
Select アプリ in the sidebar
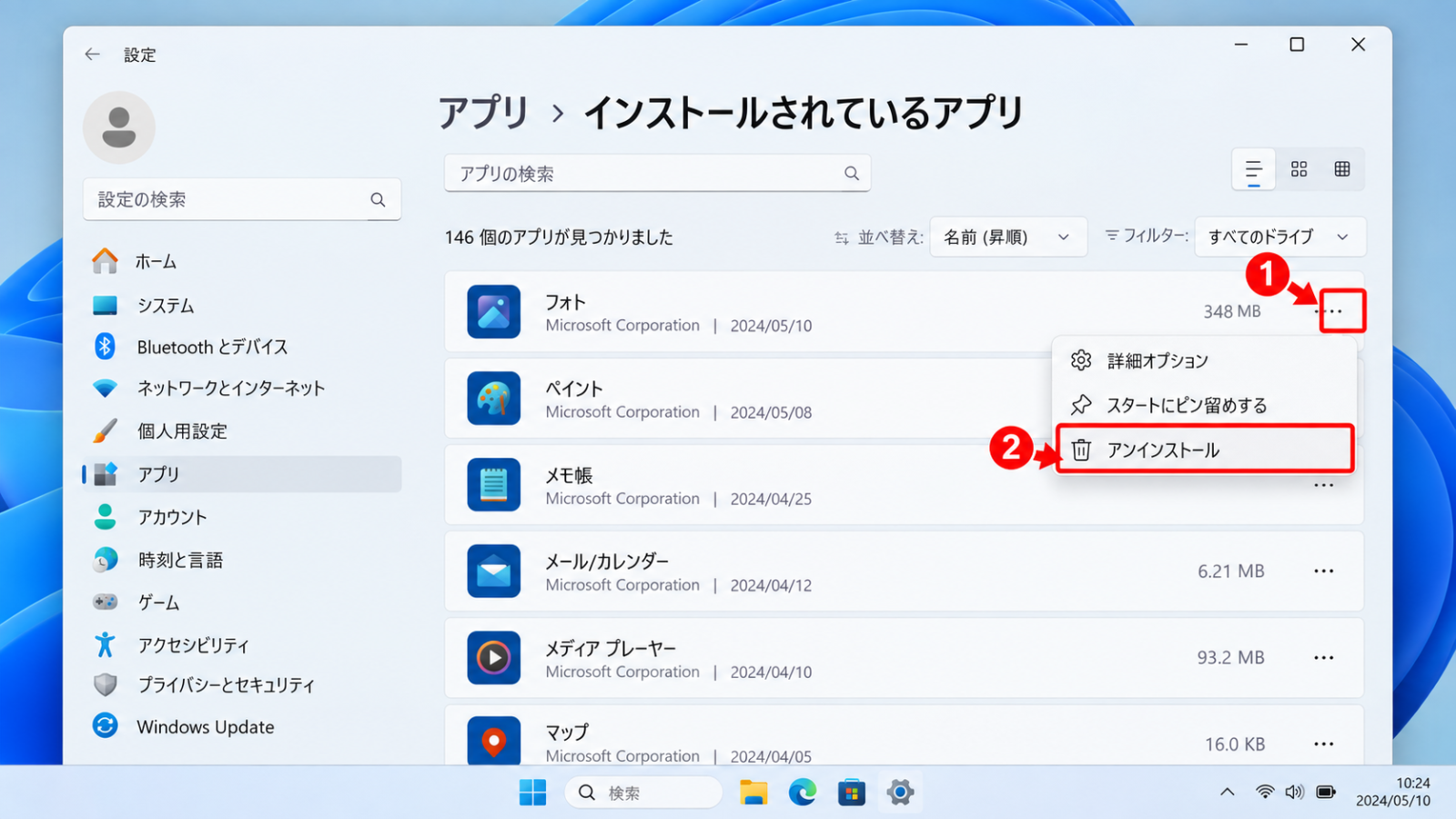click(x=242, y=474)
